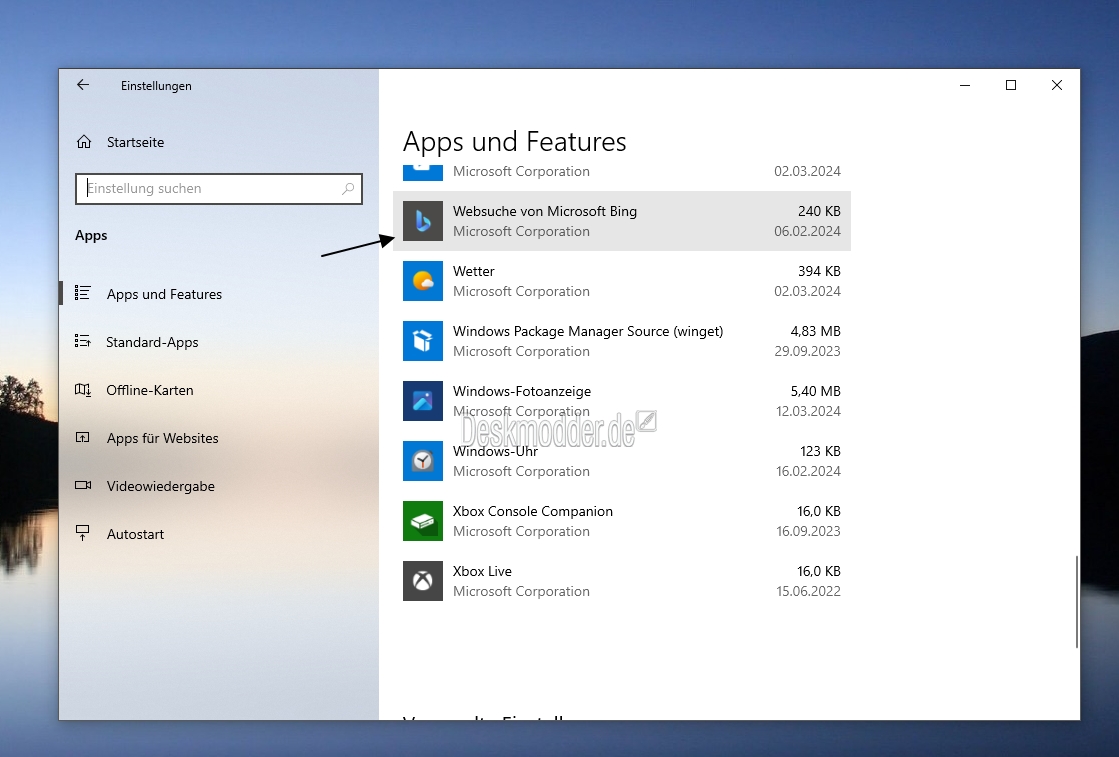Click the Windows-Uhr clock icon
This screenshot has width=1119, height=757.
422,461
